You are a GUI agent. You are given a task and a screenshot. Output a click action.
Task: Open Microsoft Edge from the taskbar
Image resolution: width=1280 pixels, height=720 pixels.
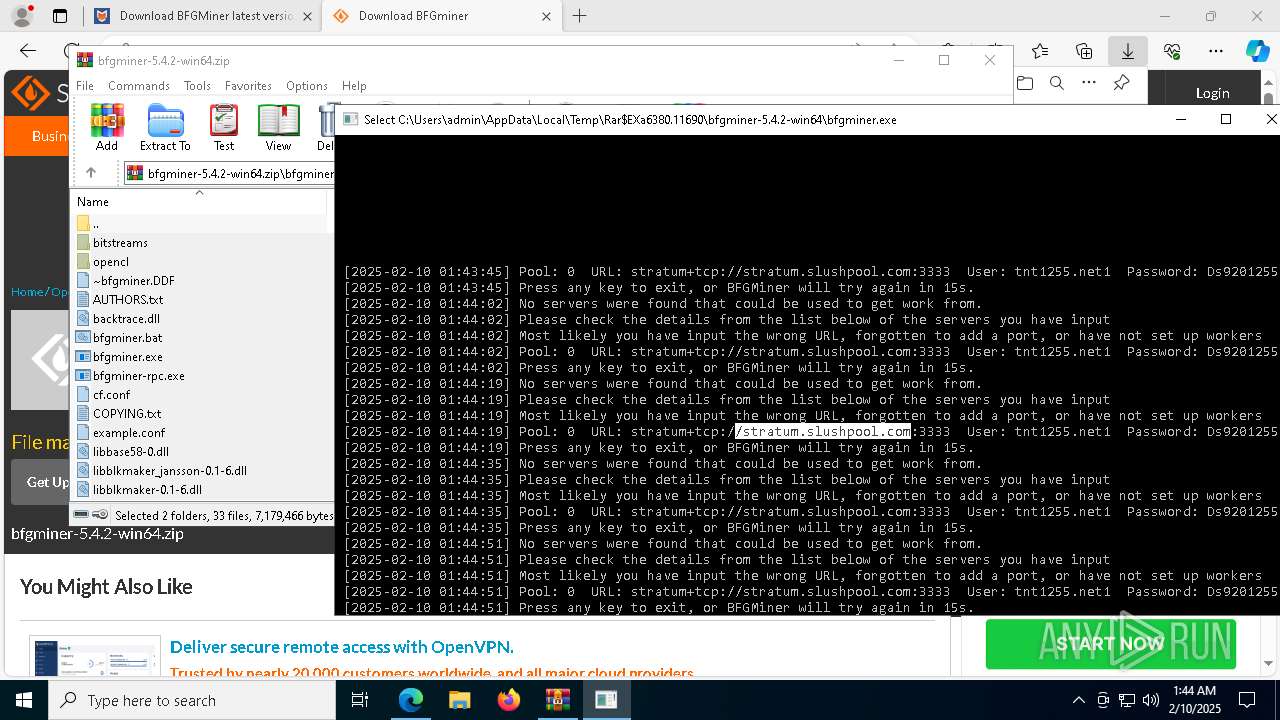pyautogui.click(x=411, y=700)
